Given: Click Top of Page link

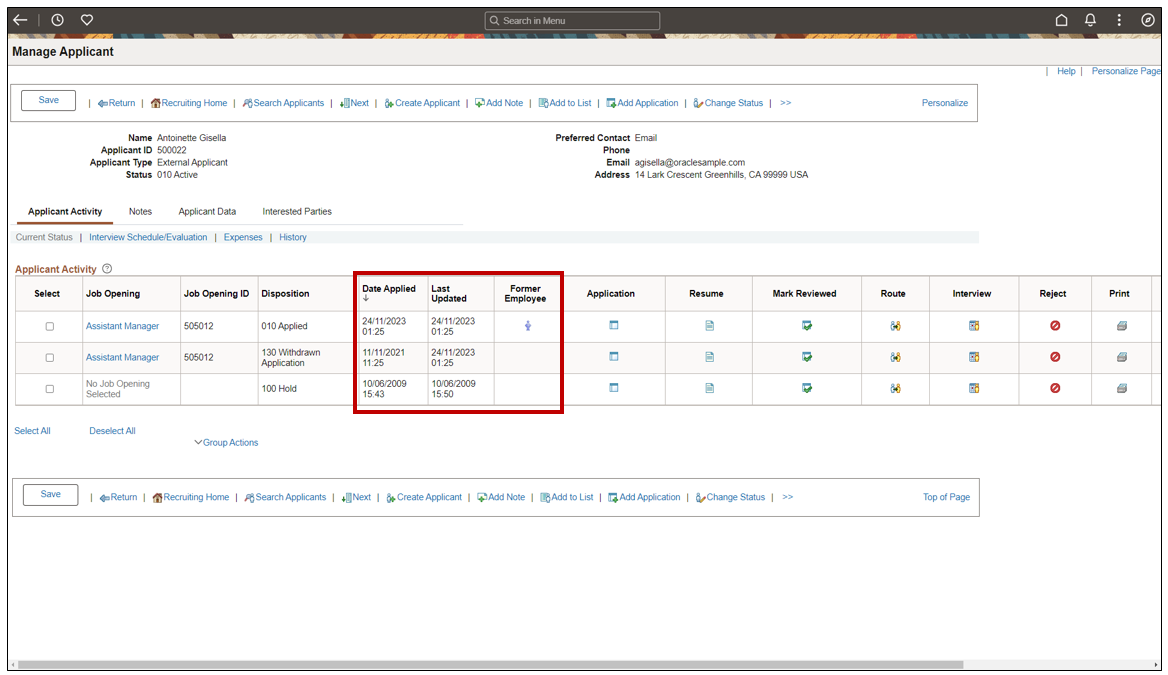Looking at the screenshot, I should pyautogui.click(x=946, y=497).
